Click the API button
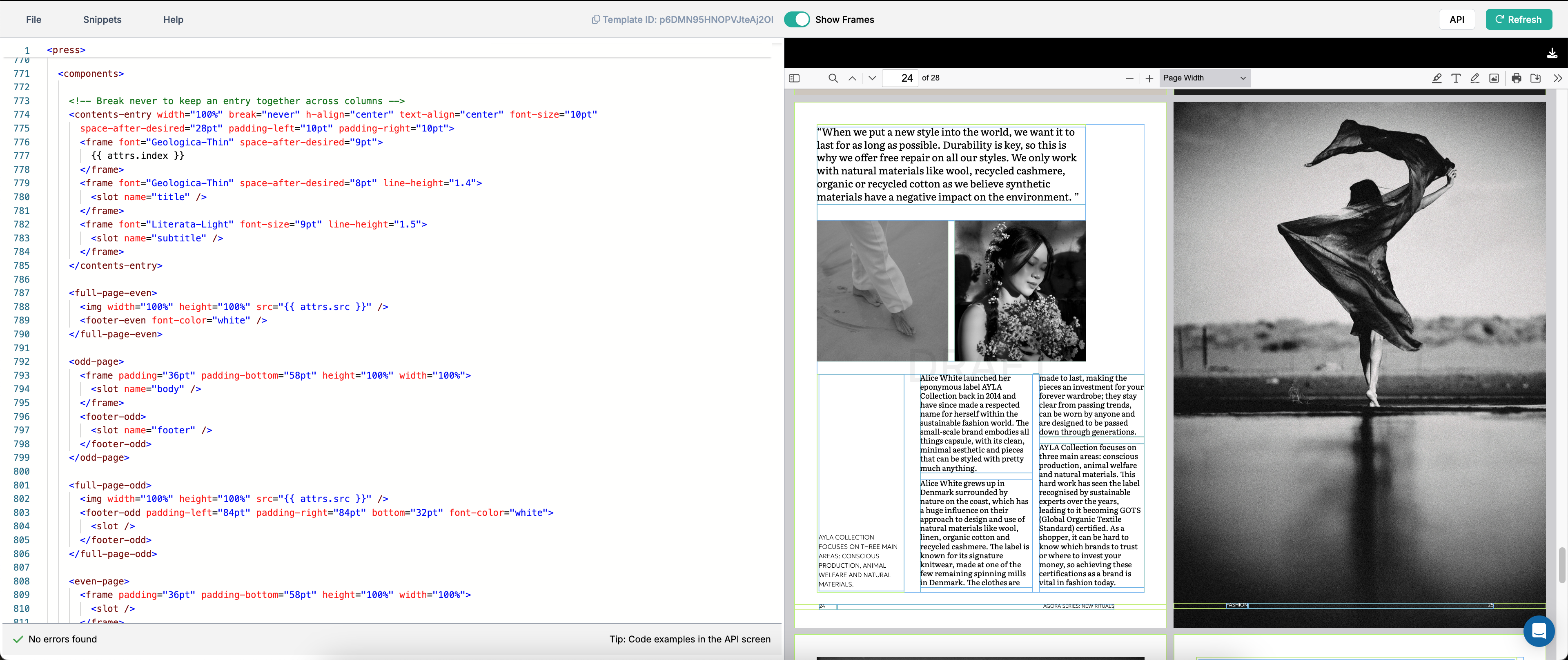Image resolution: width=1568 pixels, height=660 pixels. [1457, 20]
